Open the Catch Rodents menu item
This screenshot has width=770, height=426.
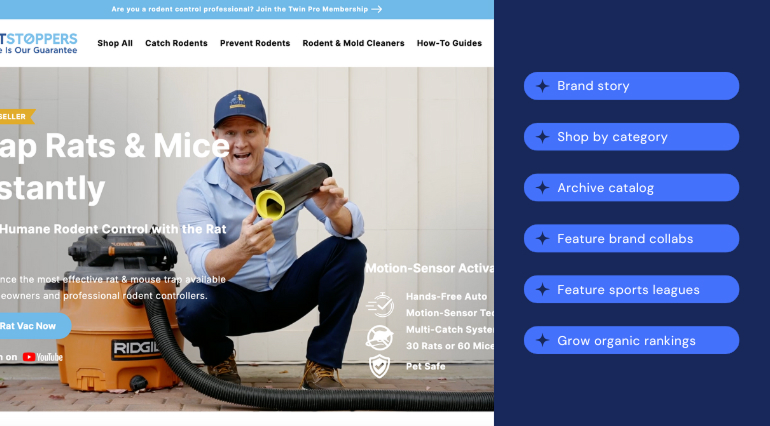pos(176,43)
